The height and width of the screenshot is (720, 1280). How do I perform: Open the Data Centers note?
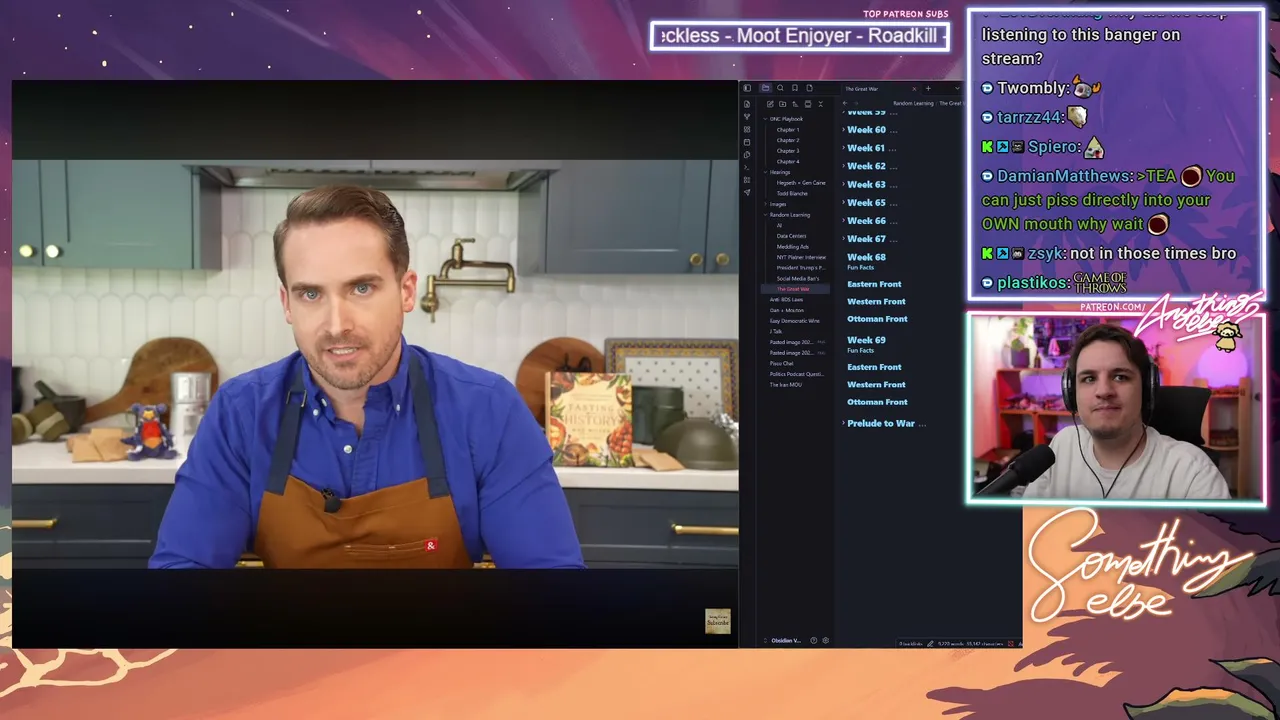(x=791, y=236)
